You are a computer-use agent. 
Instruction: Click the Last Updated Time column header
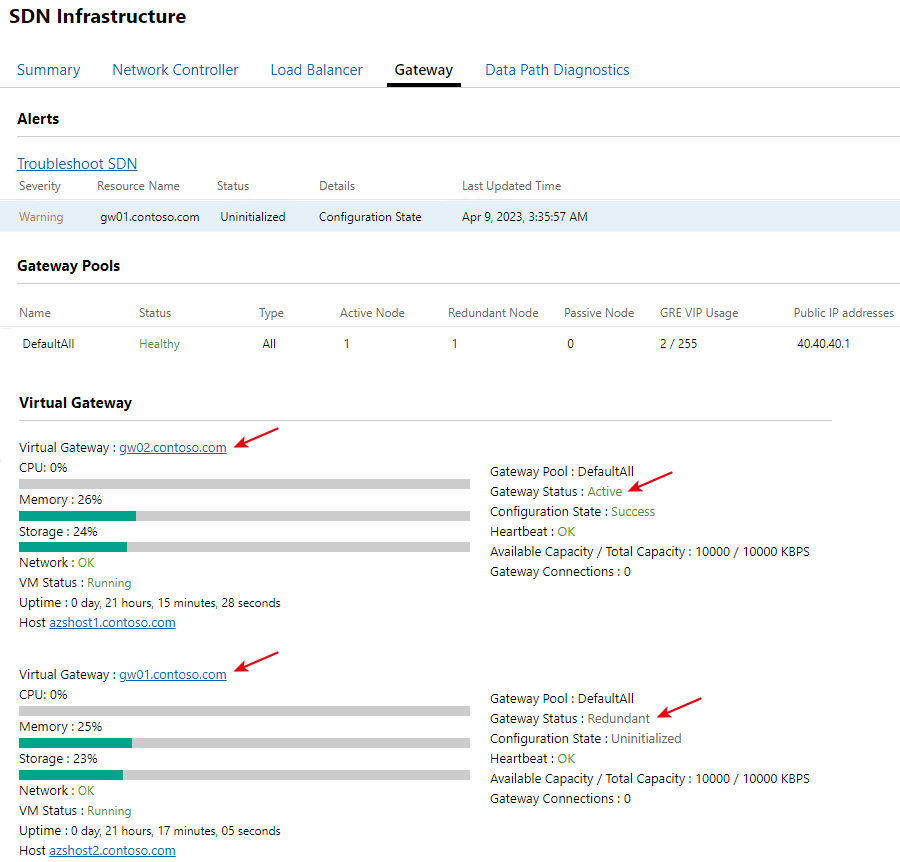[511, 186]
